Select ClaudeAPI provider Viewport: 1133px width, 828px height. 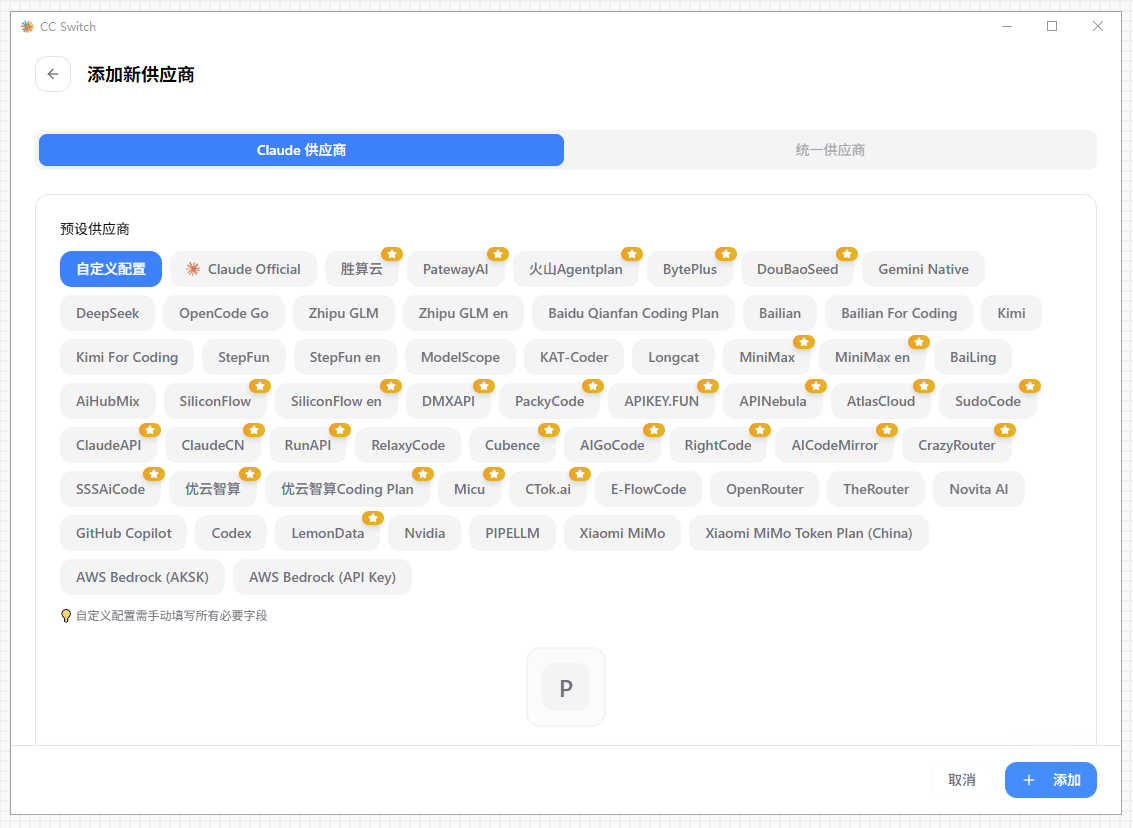[x=108, y=445]
